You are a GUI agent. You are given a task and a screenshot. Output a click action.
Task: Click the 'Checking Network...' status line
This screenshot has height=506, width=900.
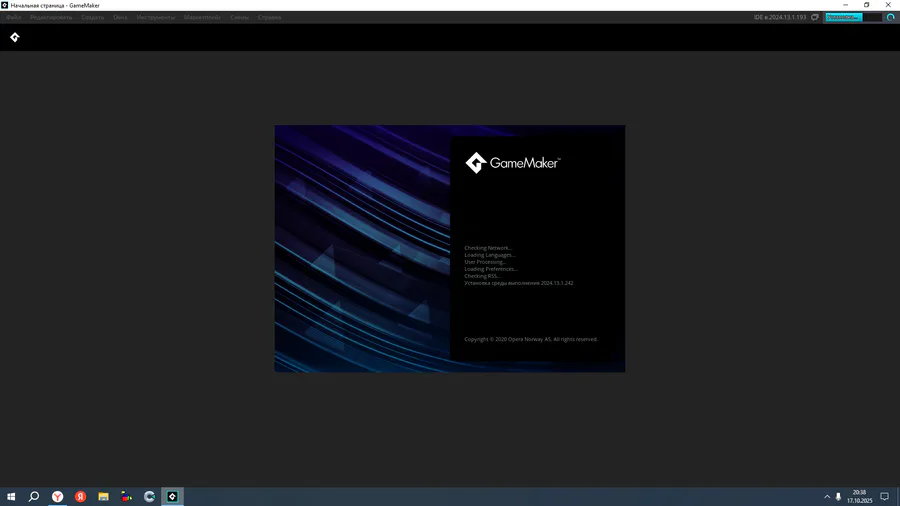click(488, 248)
